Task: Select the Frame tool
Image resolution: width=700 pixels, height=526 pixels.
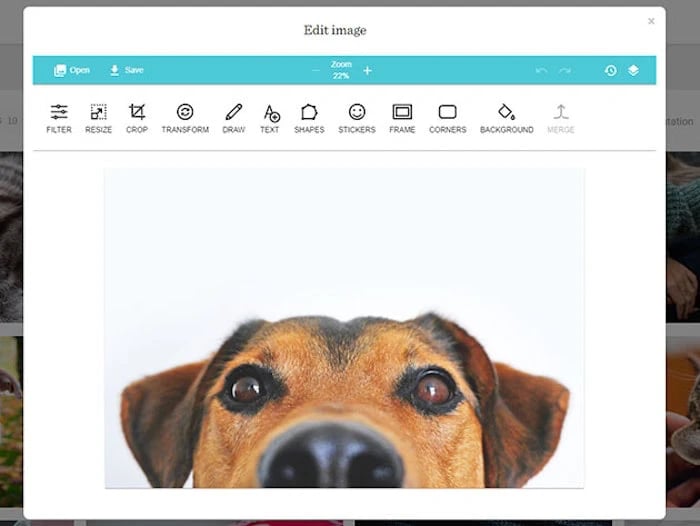Action: (x=402, y=118)
